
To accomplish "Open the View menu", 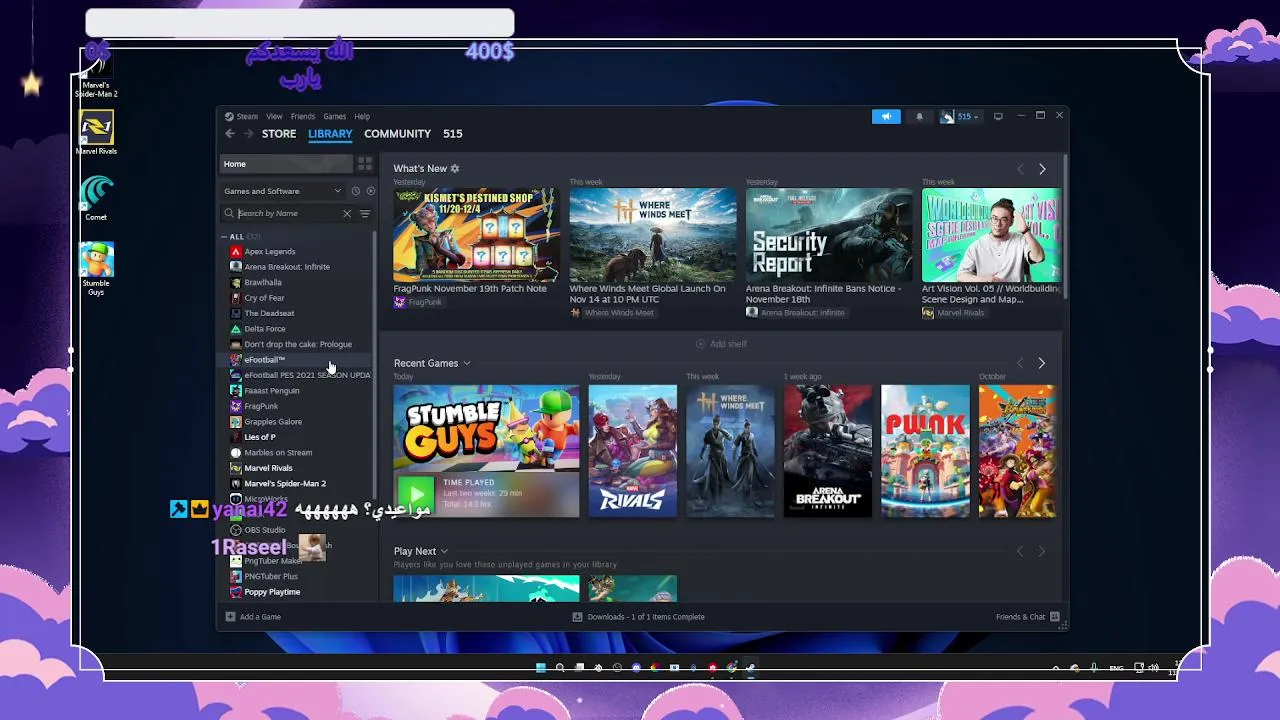I will click(x=274, y=116).
